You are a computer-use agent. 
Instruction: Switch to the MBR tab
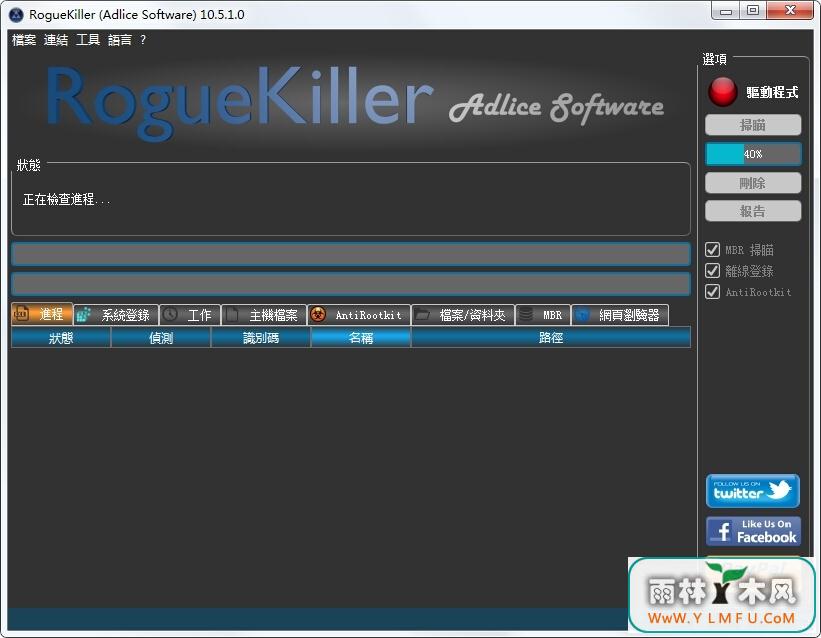(543, 315)
